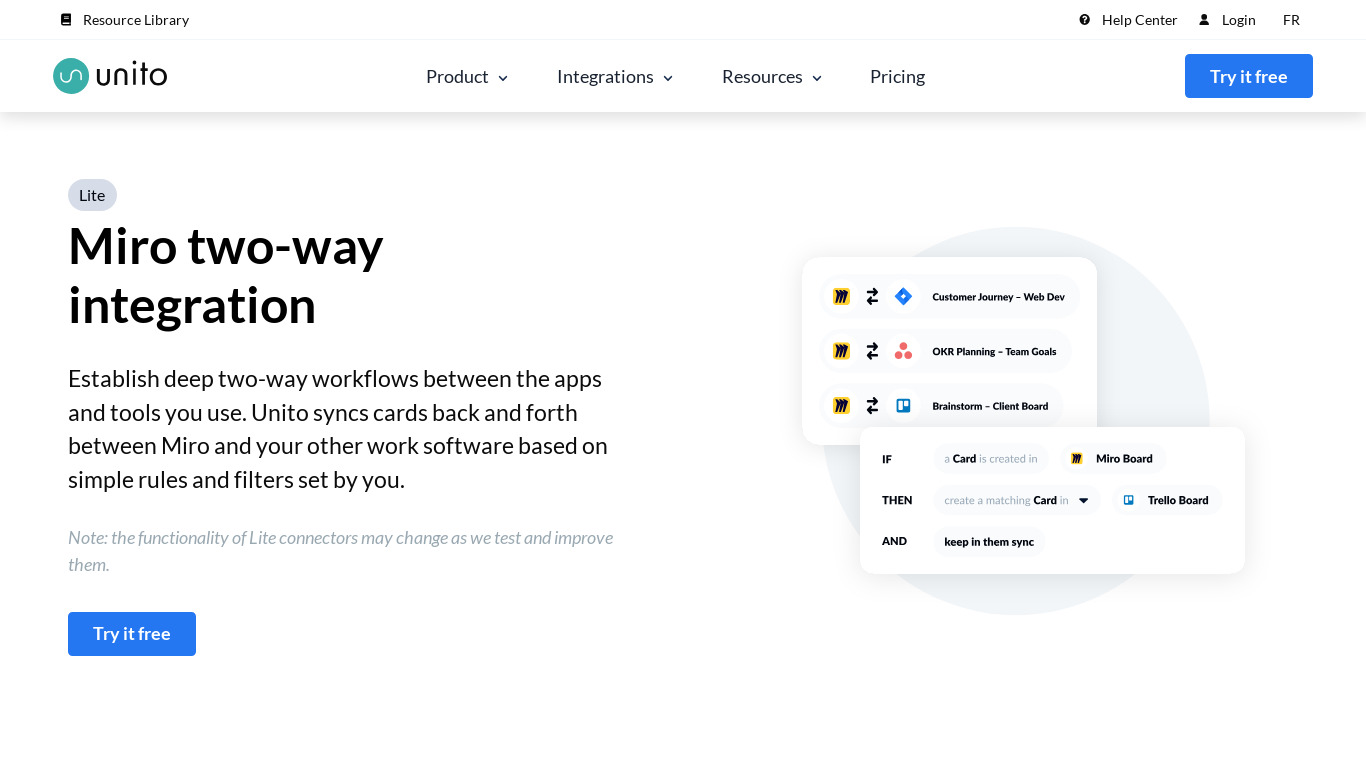Click Miro icon beside Miro Board

coord(1077,459)
